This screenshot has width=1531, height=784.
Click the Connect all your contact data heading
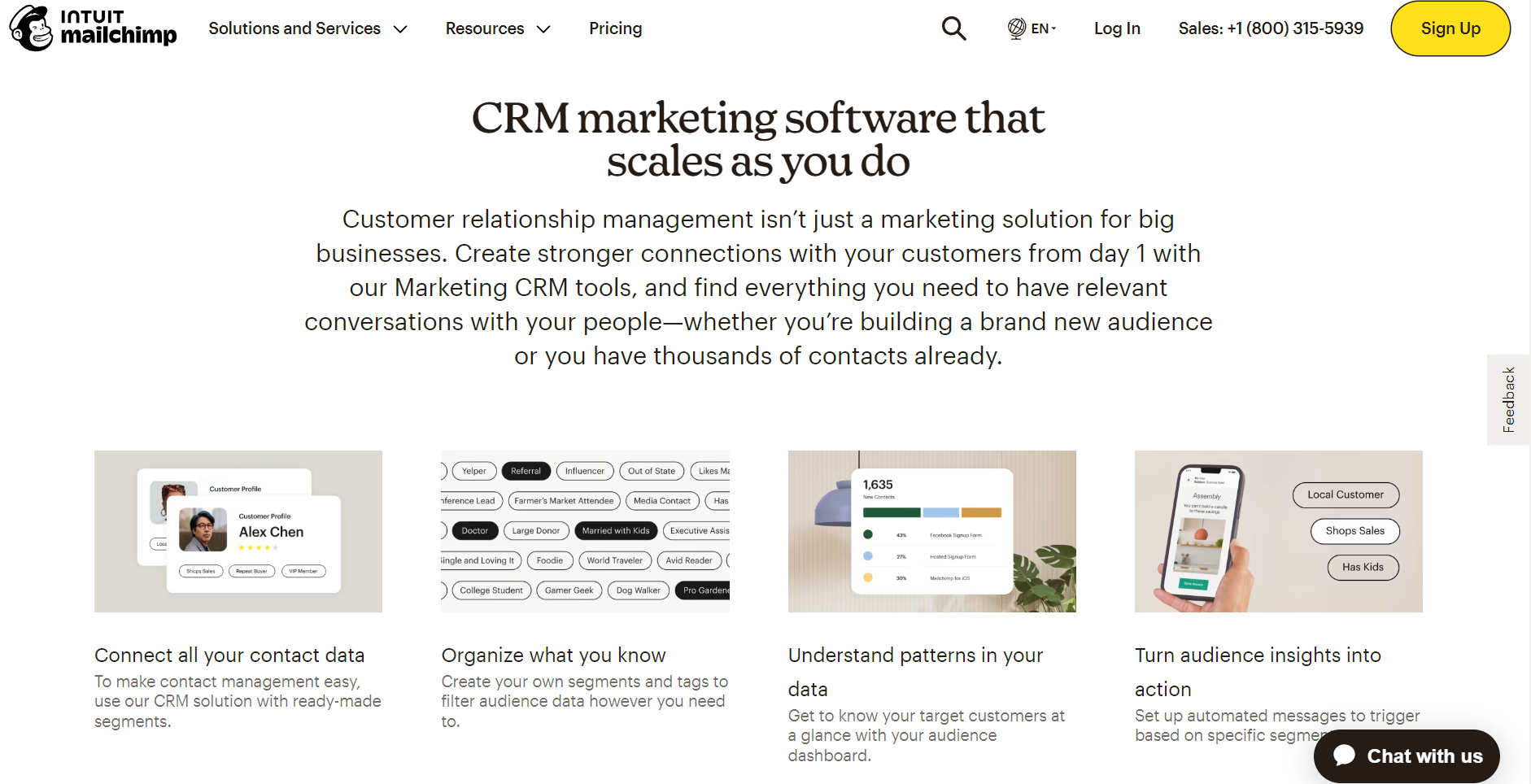(229, 656)
